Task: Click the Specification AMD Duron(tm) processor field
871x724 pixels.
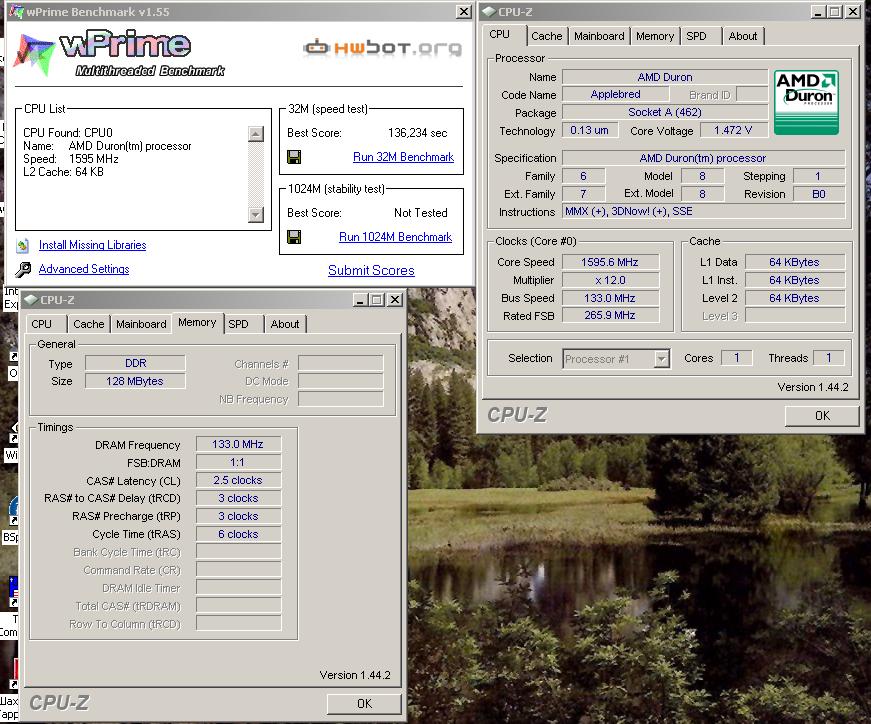Action: pyautogui.click(x=704, y=158)
